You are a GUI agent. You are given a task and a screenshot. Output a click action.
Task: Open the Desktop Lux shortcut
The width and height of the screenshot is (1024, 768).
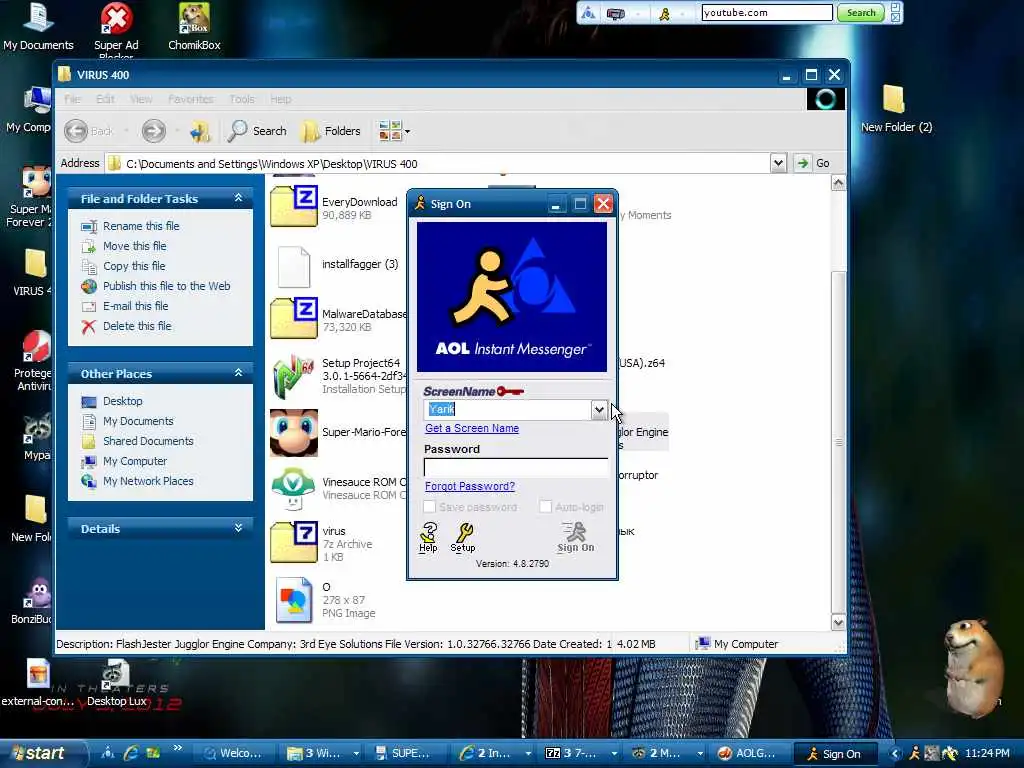click(116, 682)
